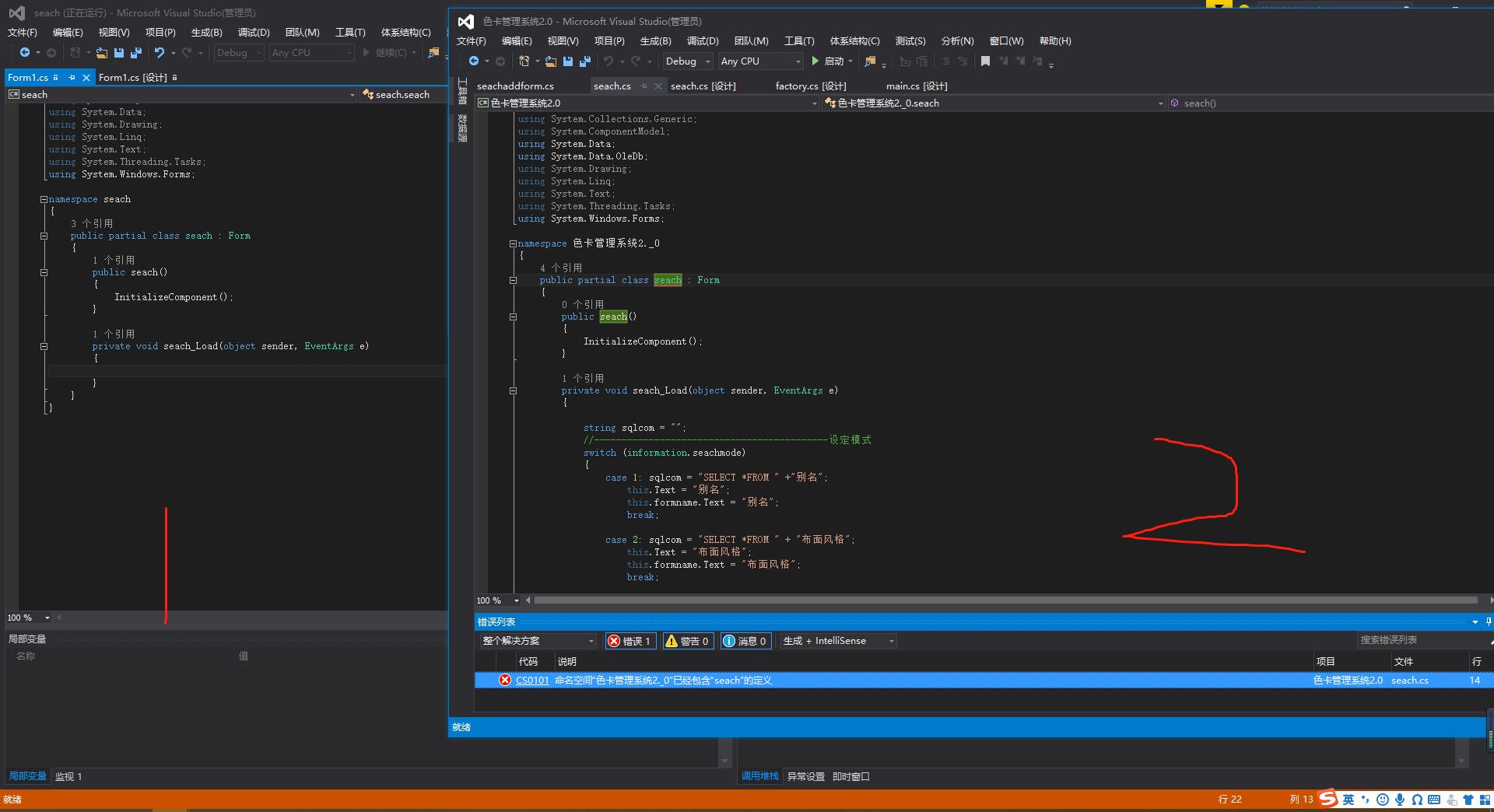Switch to main.cs [设计] tab
1494x812 pixels.
click(917, 86)
